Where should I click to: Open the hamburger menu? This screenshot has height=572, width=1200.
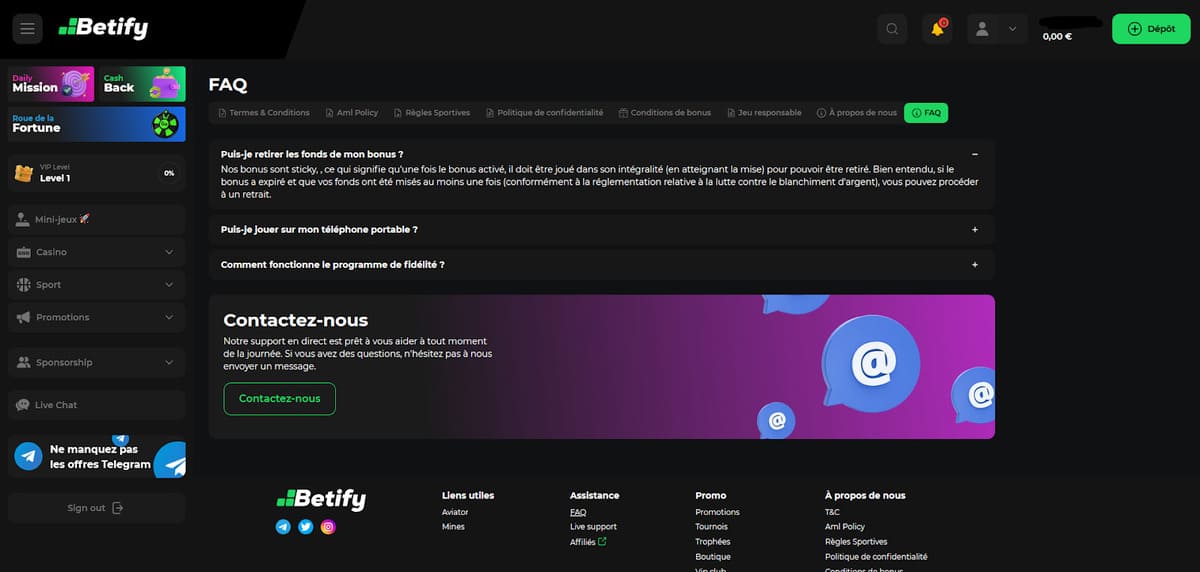pos(27,29)
